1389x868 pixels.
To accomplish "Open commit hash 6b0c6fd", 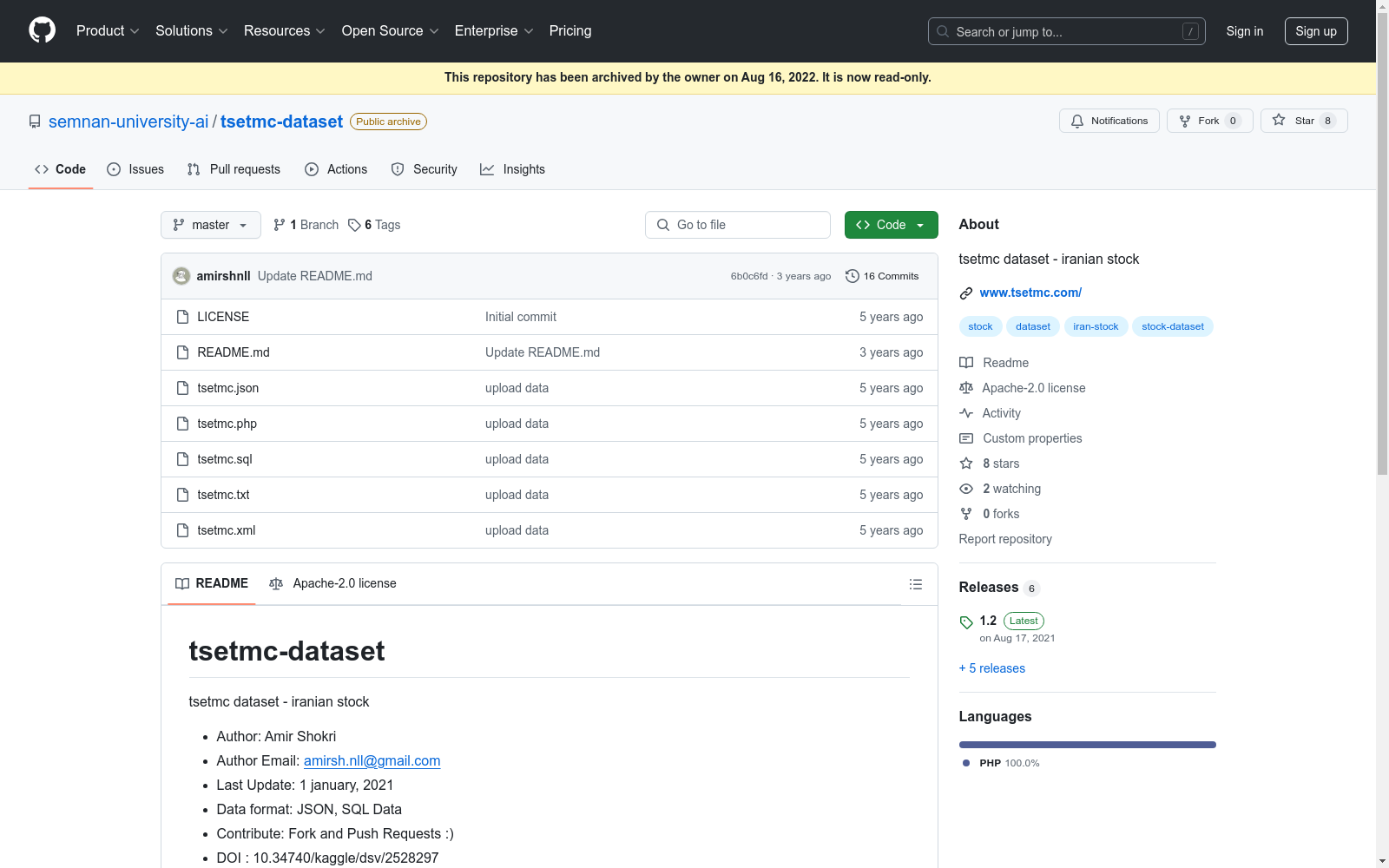I will click(749, 276).
